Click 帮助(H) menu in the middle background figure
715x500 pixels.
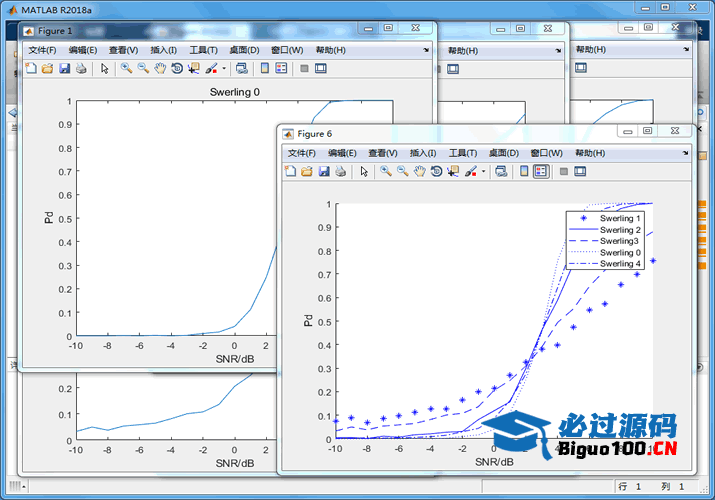pyautogui.click(x=463, y=51)
